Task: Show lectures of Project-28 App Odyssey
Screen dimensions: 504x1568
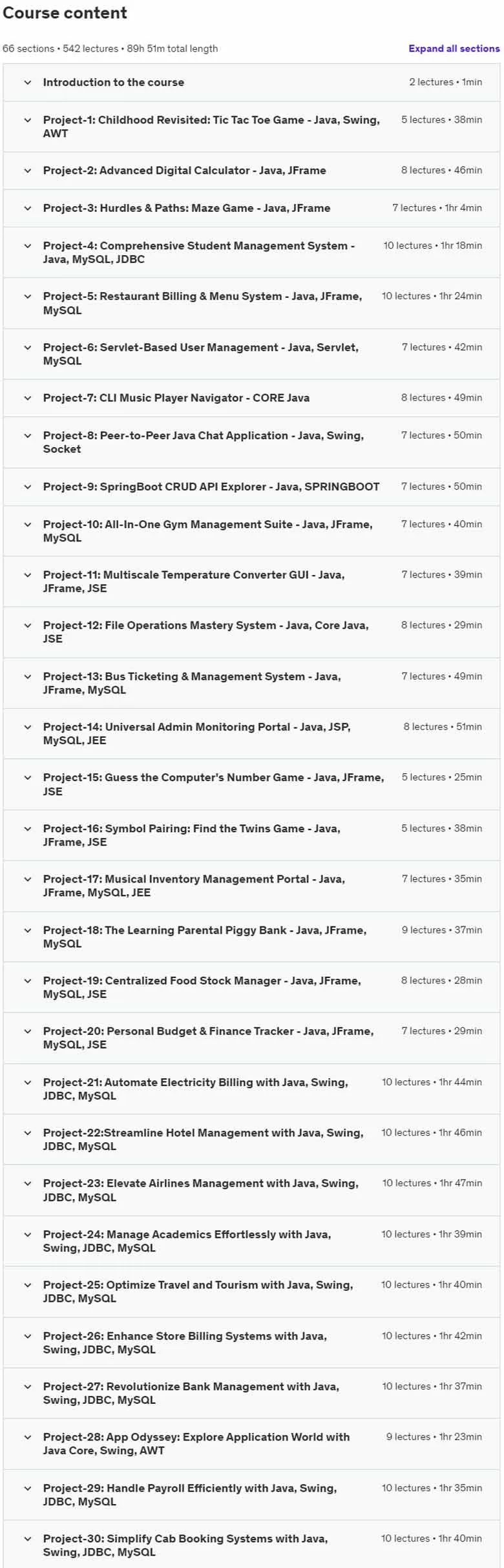Action: pyautogui.click(x=251, y=1444)
